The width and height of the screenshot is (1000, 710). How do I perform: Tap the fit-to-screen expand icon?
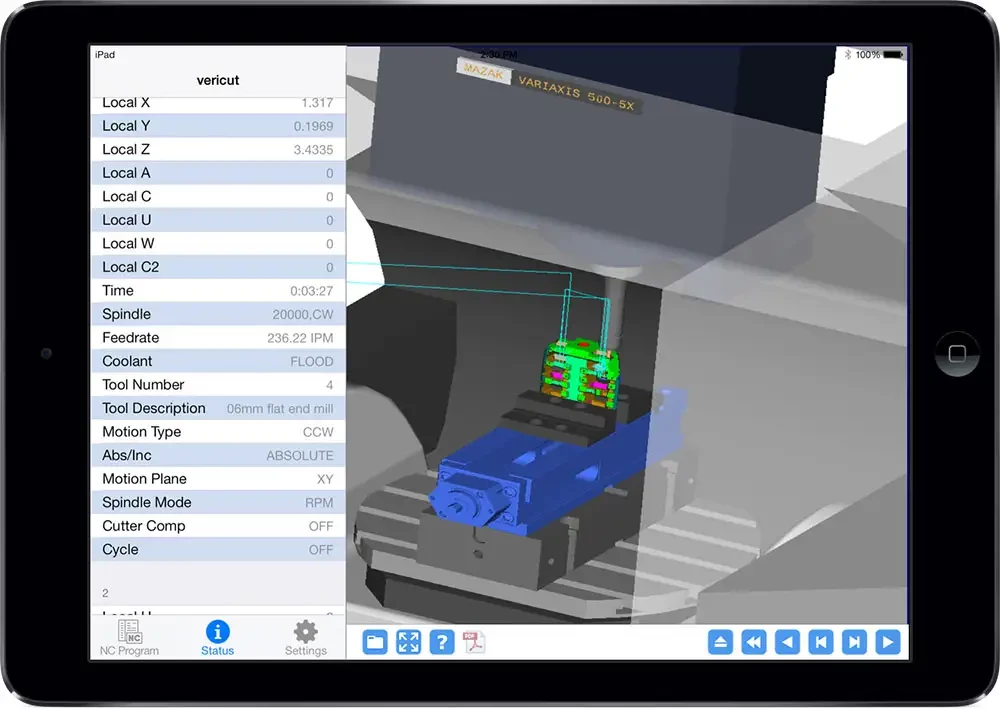pos(408,642)
